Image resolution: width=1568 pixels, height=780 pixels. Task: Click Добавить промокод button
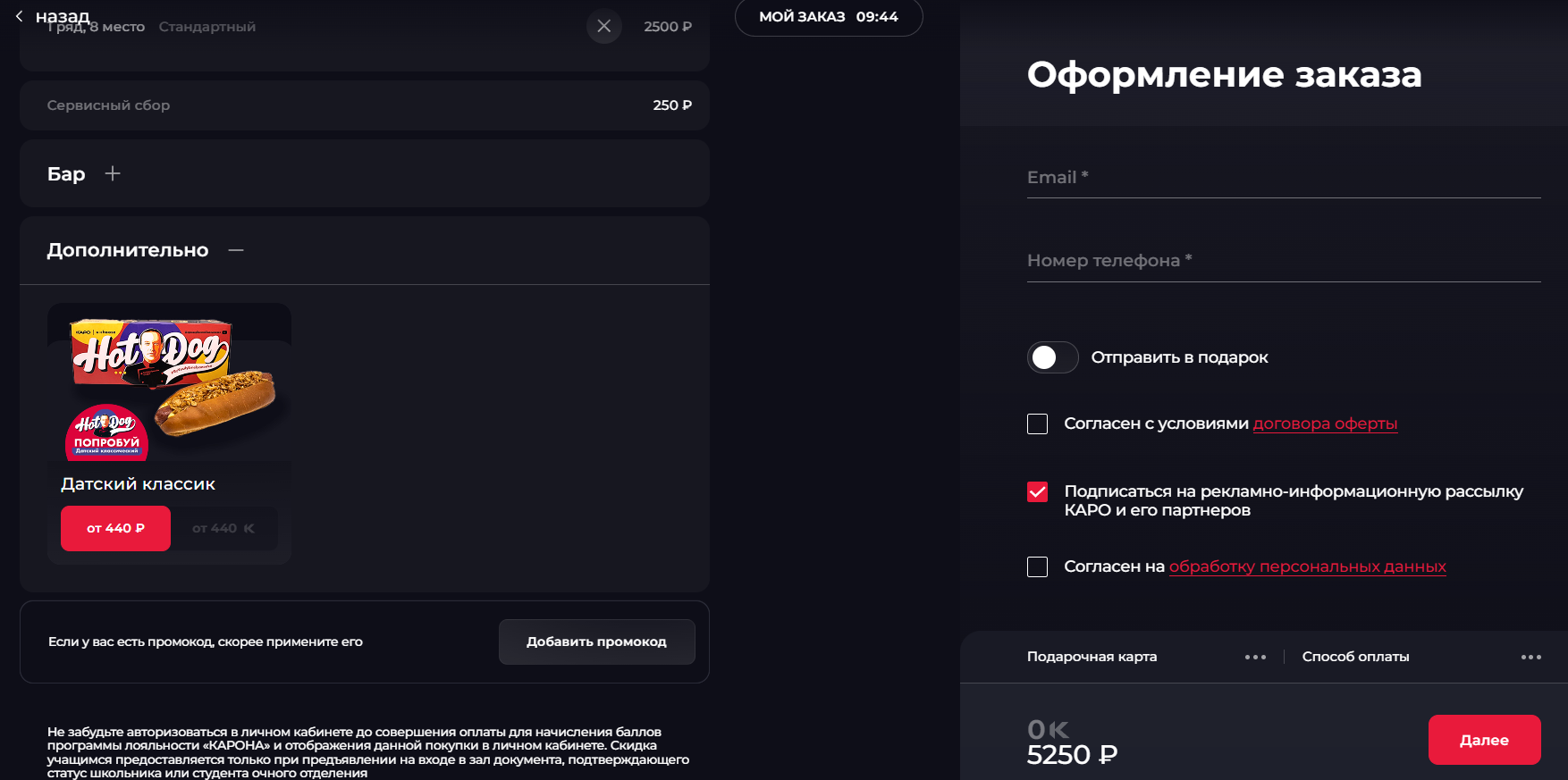tap(596, 642)
